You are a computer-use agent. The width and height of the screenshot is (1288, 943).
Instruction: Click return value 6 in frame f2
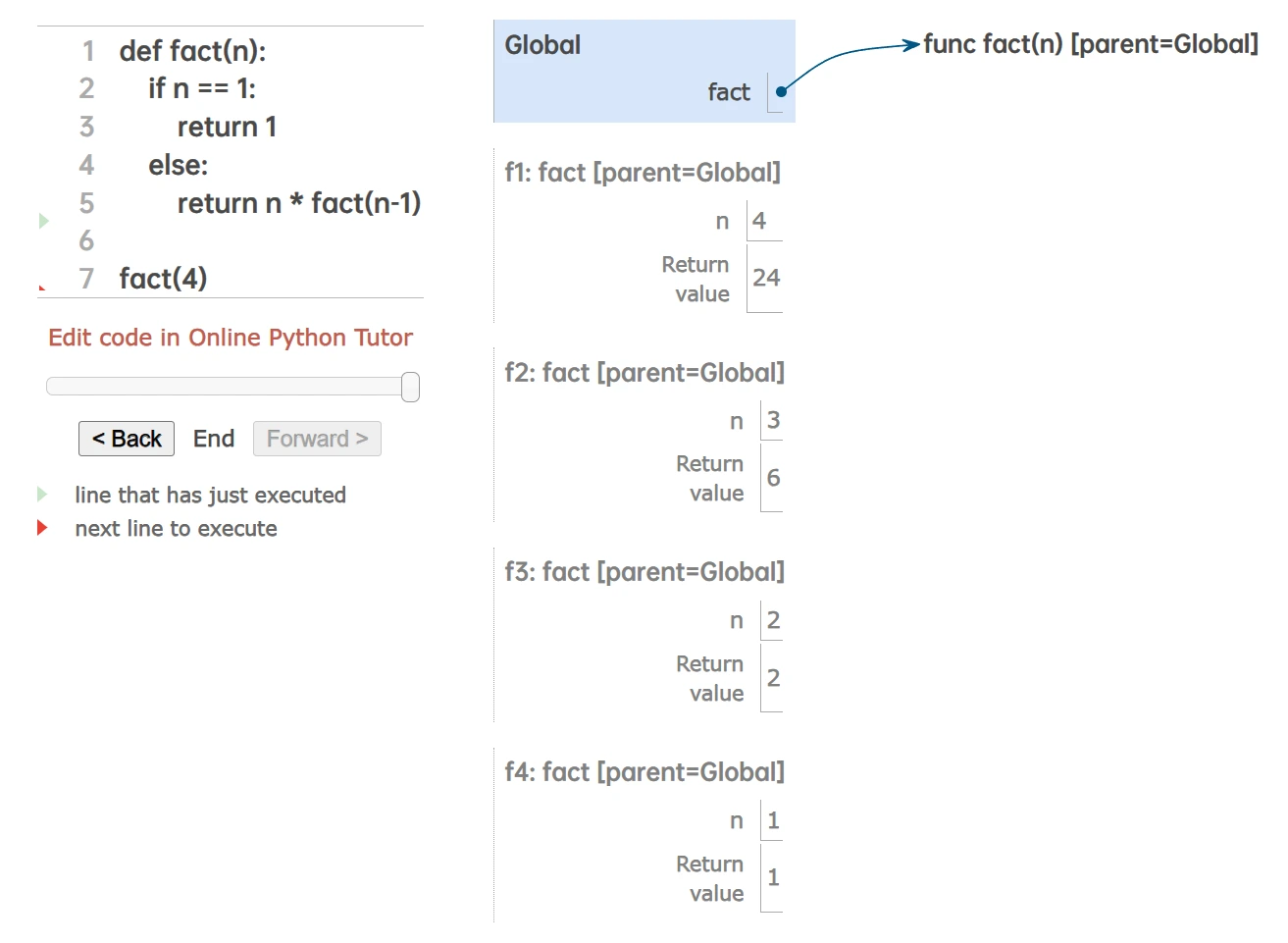click(773, 478)
